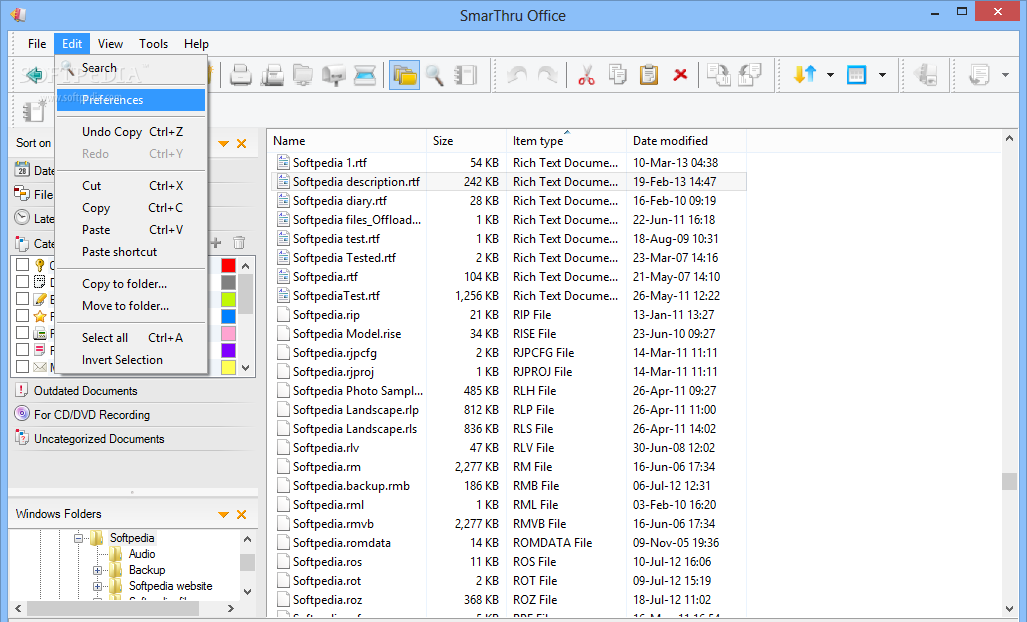Open Uncategorized Documents in the sidebar
This screenshot has height=622, width=1027.
coord(98,439)
